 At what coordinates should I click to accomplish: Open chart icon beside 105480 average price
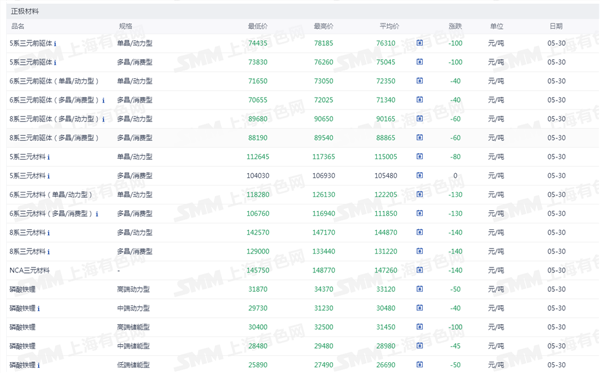pos(420,175)
